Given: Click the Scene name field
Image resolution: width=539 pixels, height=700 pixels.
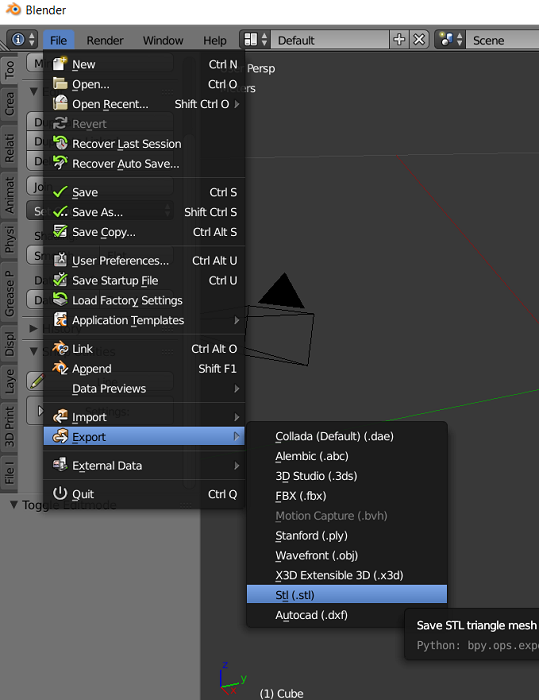Looking at the screenshot, I should (502, 40).
